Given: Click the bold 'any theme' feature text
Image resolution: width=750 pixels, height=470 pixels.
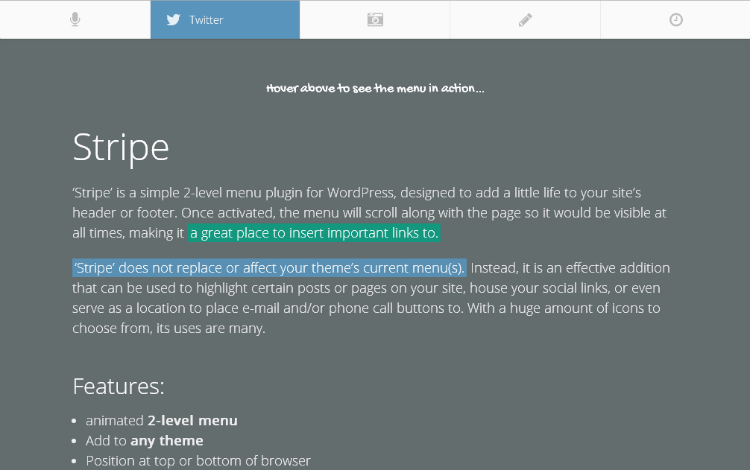Looking at the screenshot, I should pyautogui.click(x=167, y=441).
